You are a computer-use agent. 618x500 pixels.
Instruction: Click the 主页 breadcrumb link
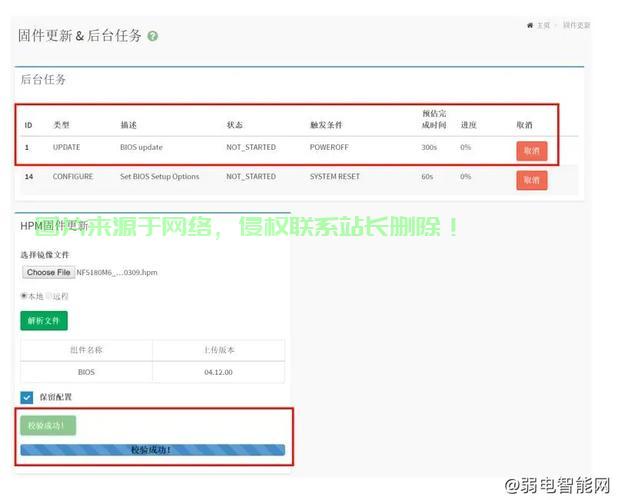pos(544,25)
